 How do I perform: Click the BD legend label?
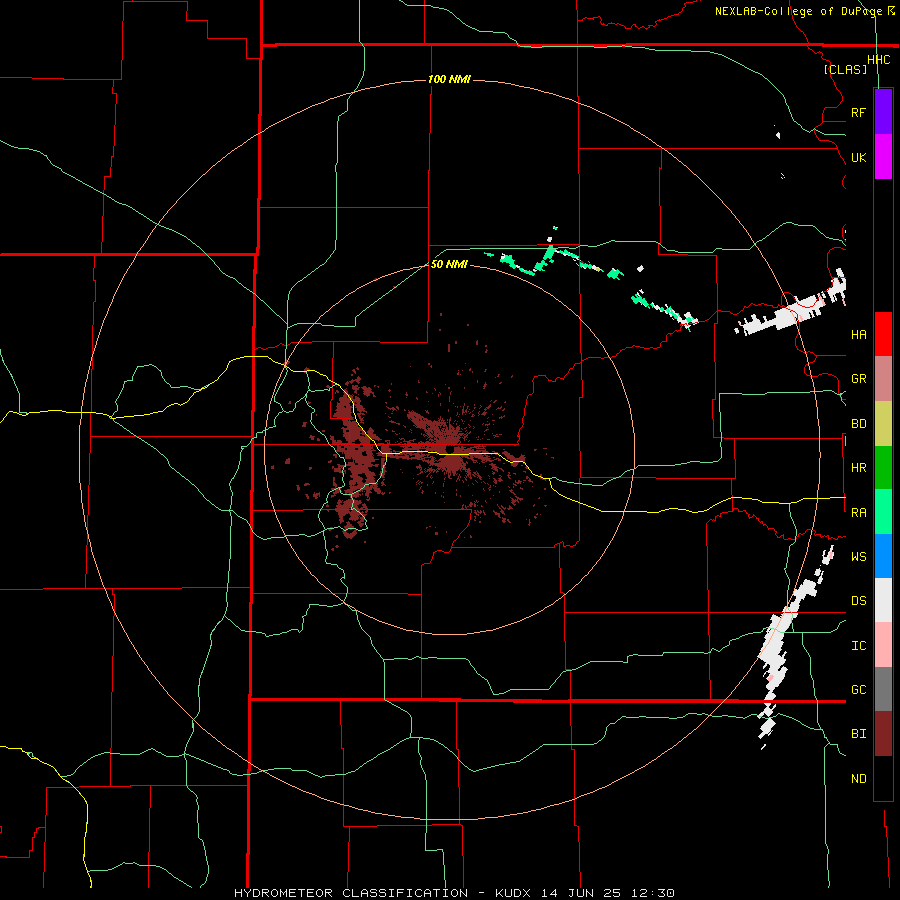point(858,424)
